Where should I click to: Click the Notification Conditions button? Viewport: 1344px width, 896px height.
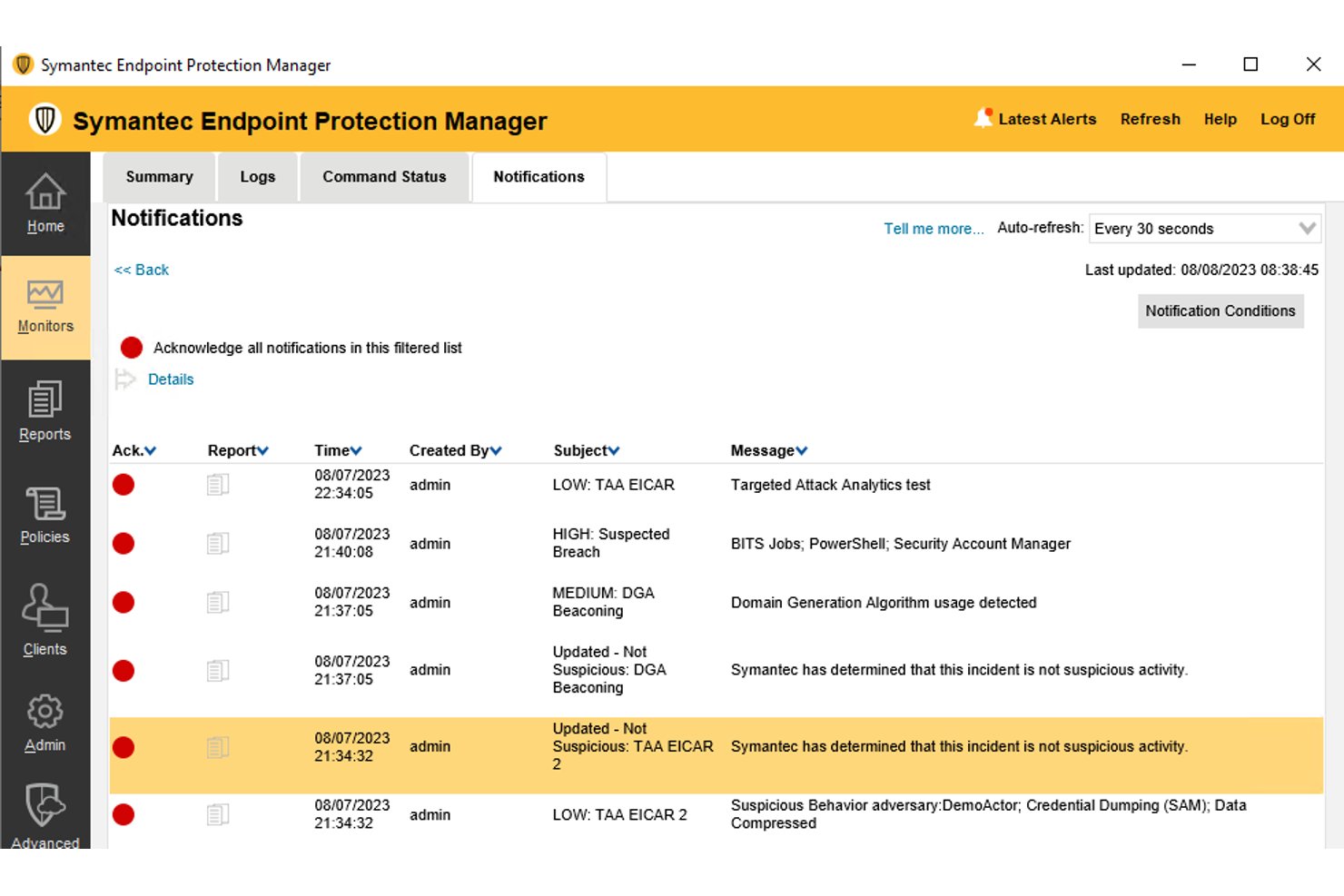tap(1220, 310)
